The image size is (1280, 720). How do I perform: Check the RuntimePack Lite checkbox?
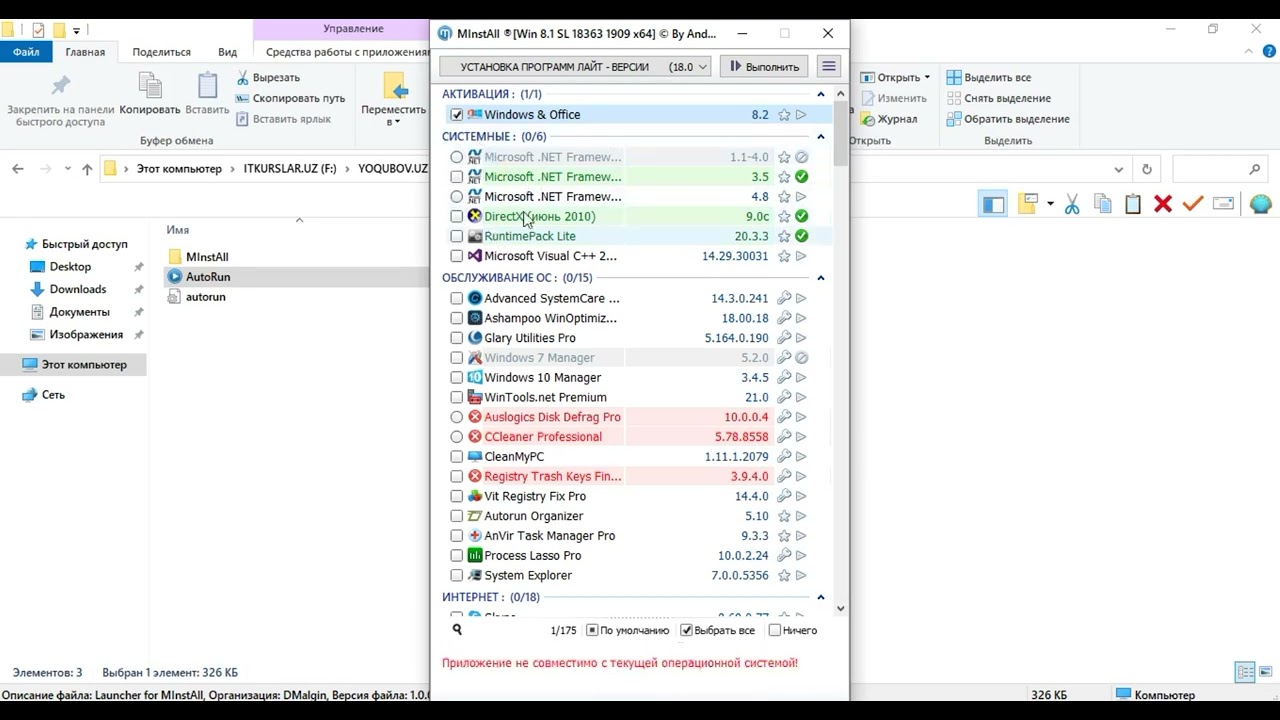click(x=457, y=236)
